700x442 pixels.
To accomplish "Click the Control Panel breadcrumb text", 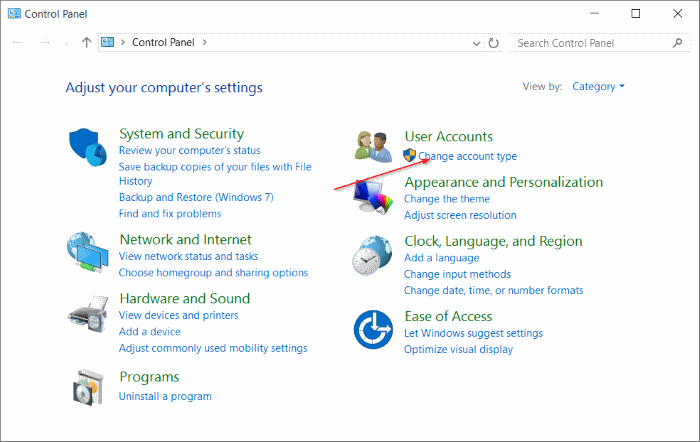I will (163, 42).
